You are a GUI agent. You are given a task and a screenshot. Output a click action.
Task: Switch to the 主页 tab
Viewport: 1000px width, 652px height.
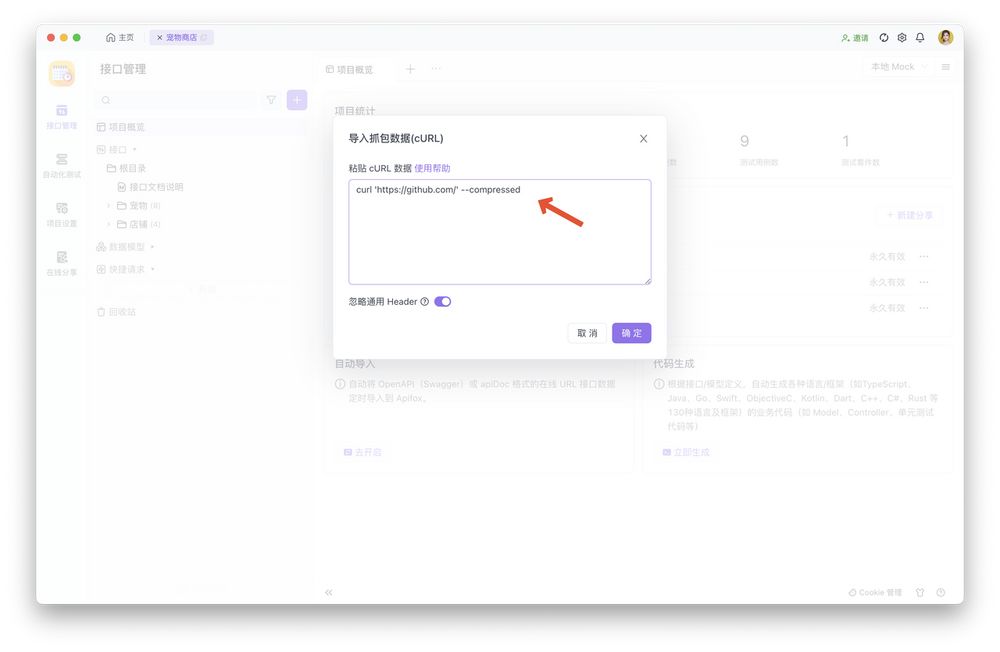pyautogui.click(x=120, y=38)
